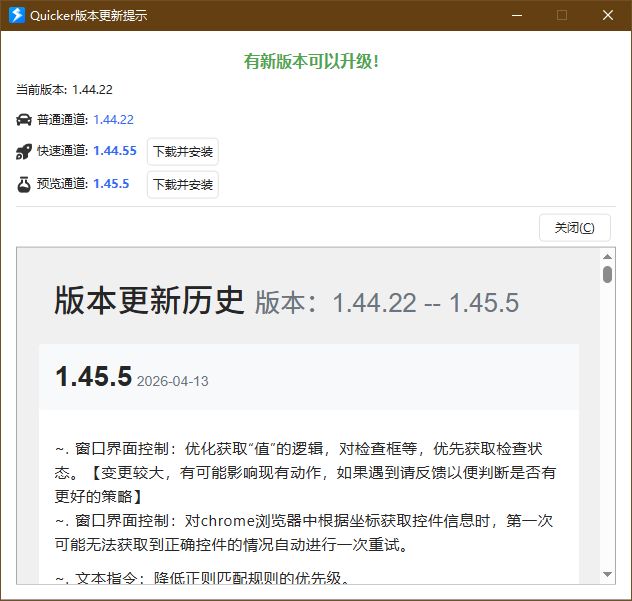Download and install fast channel version 1.44.55

click(x=183, y=152)
